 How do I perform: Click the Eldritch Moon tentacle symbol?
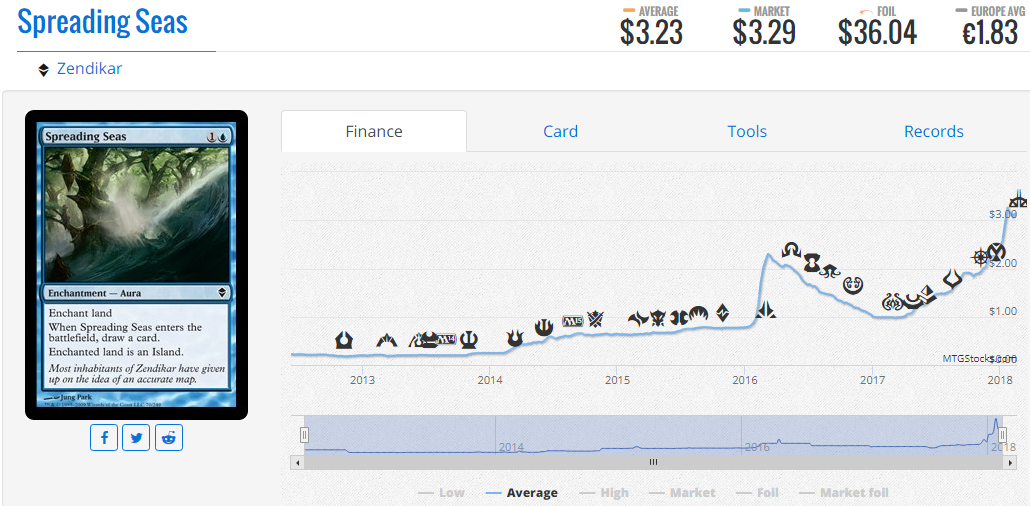[830, 270]
